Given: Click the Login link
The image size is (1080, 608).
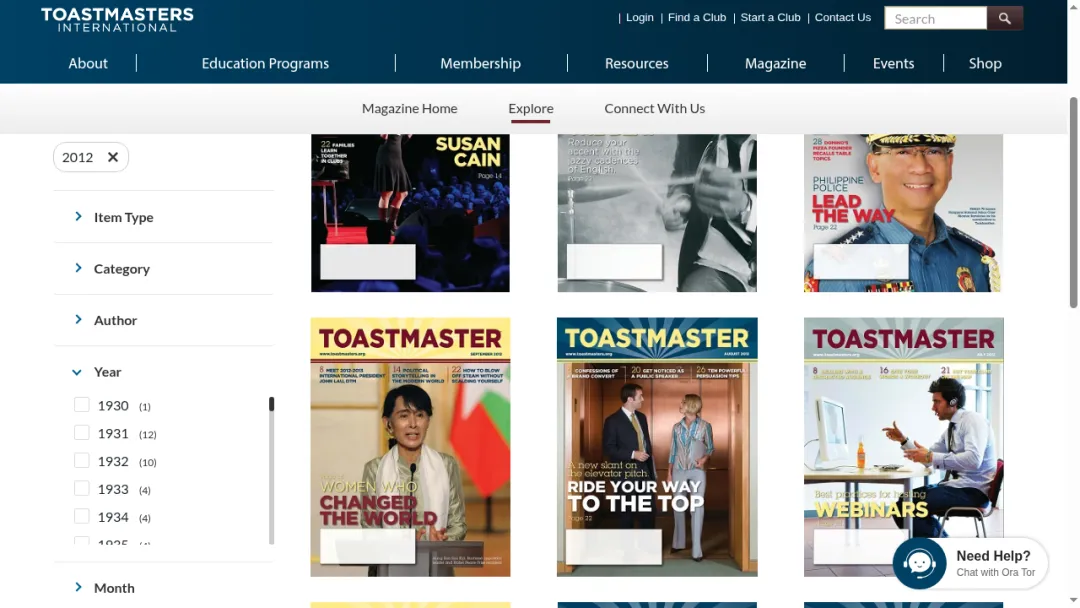Looking at the screenshot, I should pos(639,17).
